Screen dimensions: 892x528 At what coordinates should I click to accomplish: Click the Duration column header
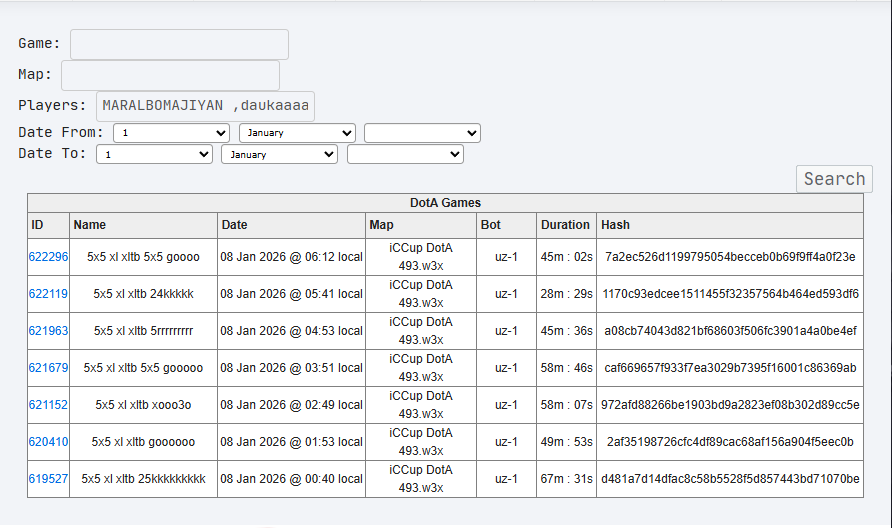pyautogui.click(x=566, y=225)
